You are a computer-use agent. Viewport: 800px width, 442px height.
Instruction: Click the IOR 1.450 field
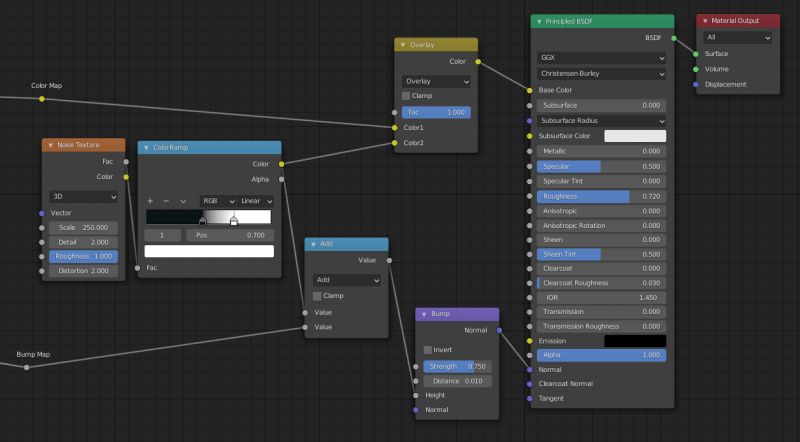[602, 298]
